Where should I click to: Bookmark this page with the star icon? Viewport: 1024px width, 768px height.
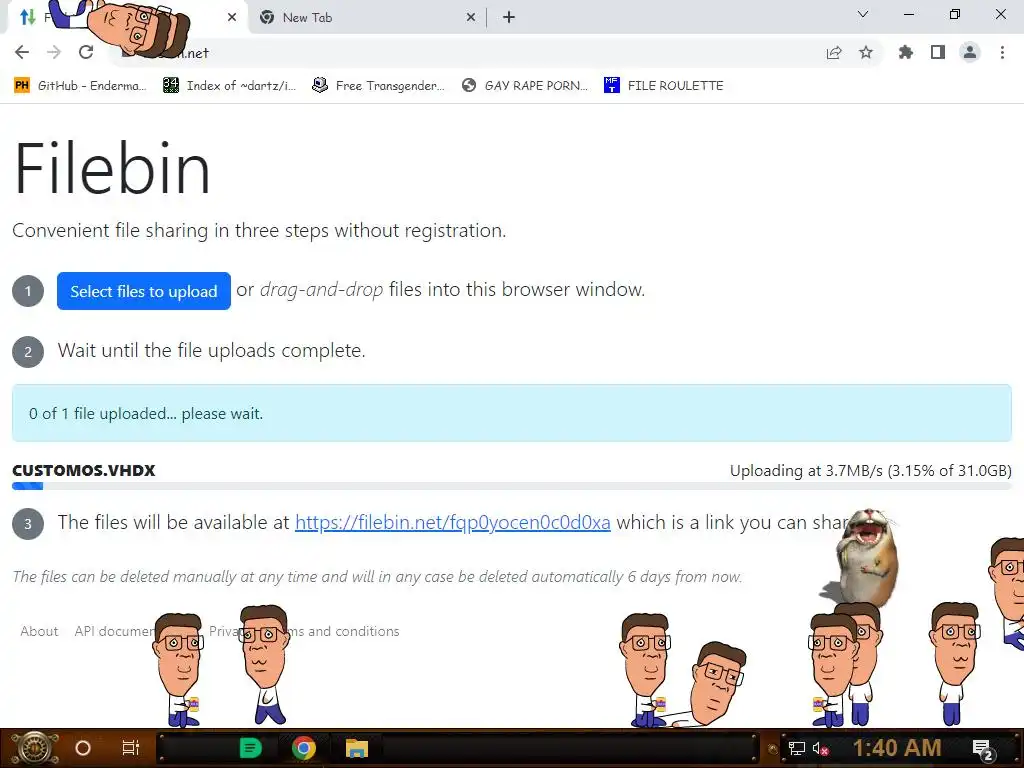point(866,52)
